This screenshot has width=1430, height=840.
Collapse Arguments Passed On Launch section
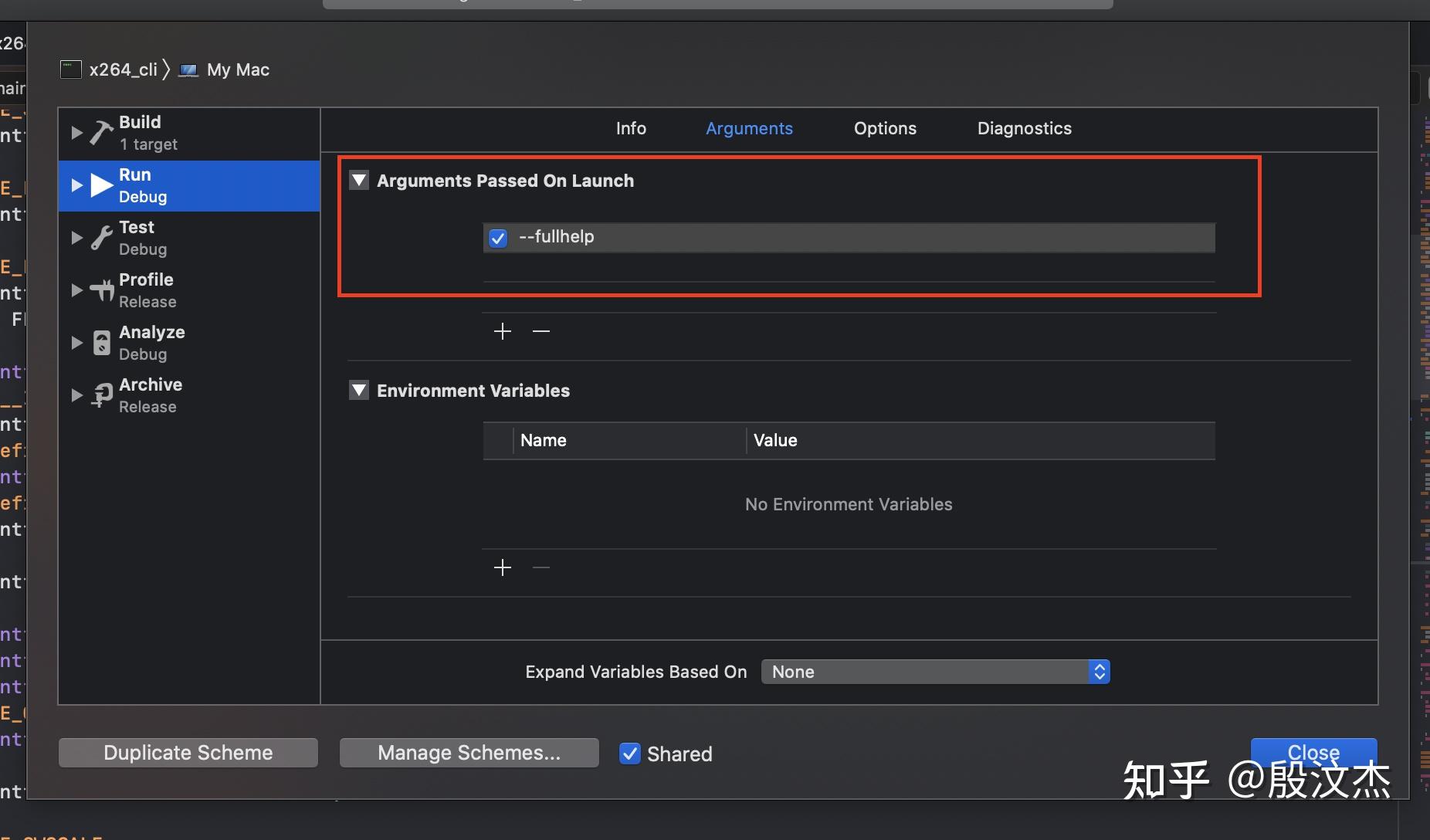(x=359, y=181)
